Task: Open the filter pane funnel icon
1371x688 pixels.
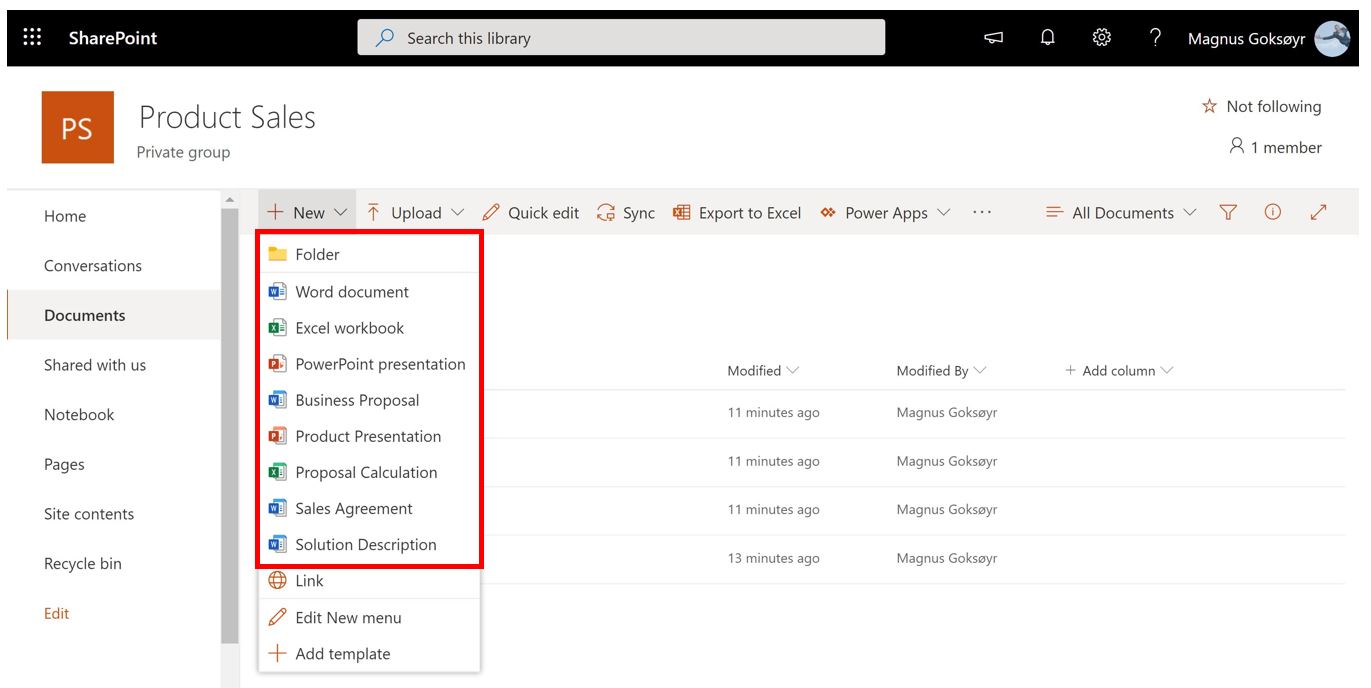Action: [1228, 212]
